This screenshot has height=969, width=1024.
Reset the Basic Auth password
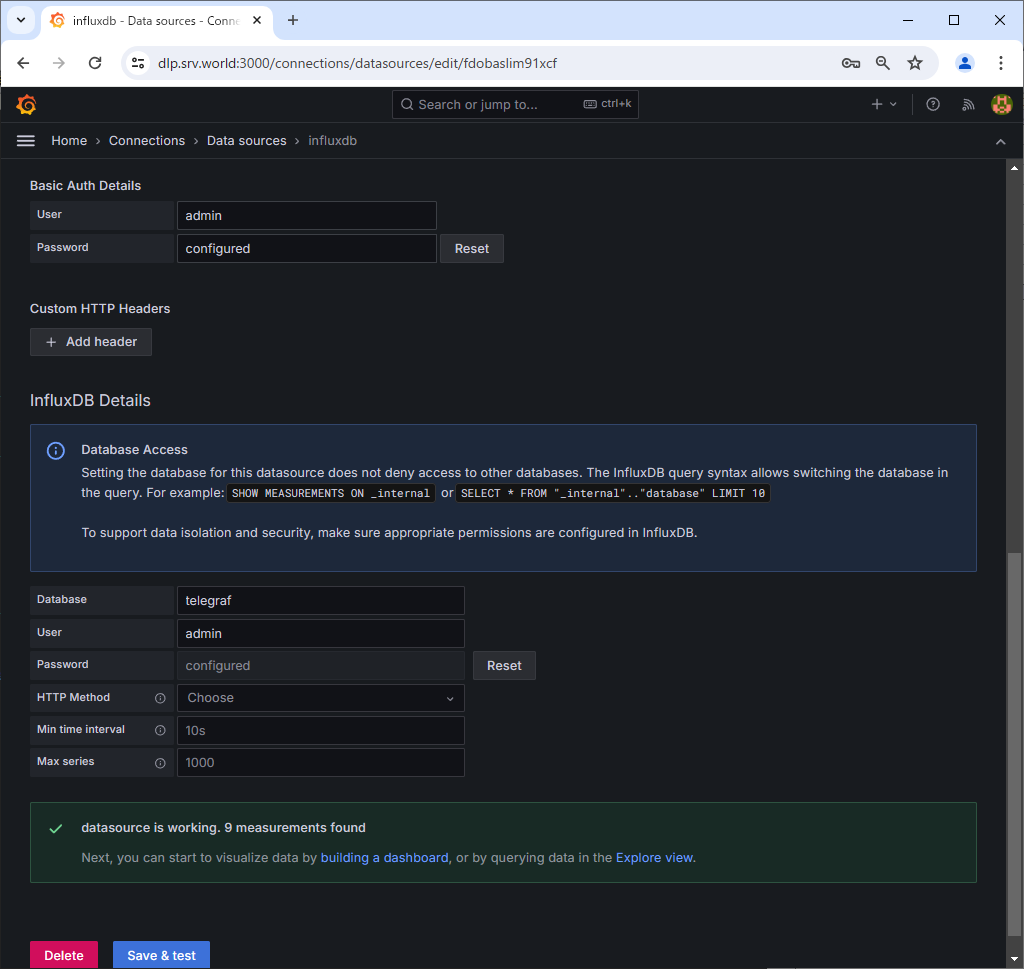[x=472, y=249]
